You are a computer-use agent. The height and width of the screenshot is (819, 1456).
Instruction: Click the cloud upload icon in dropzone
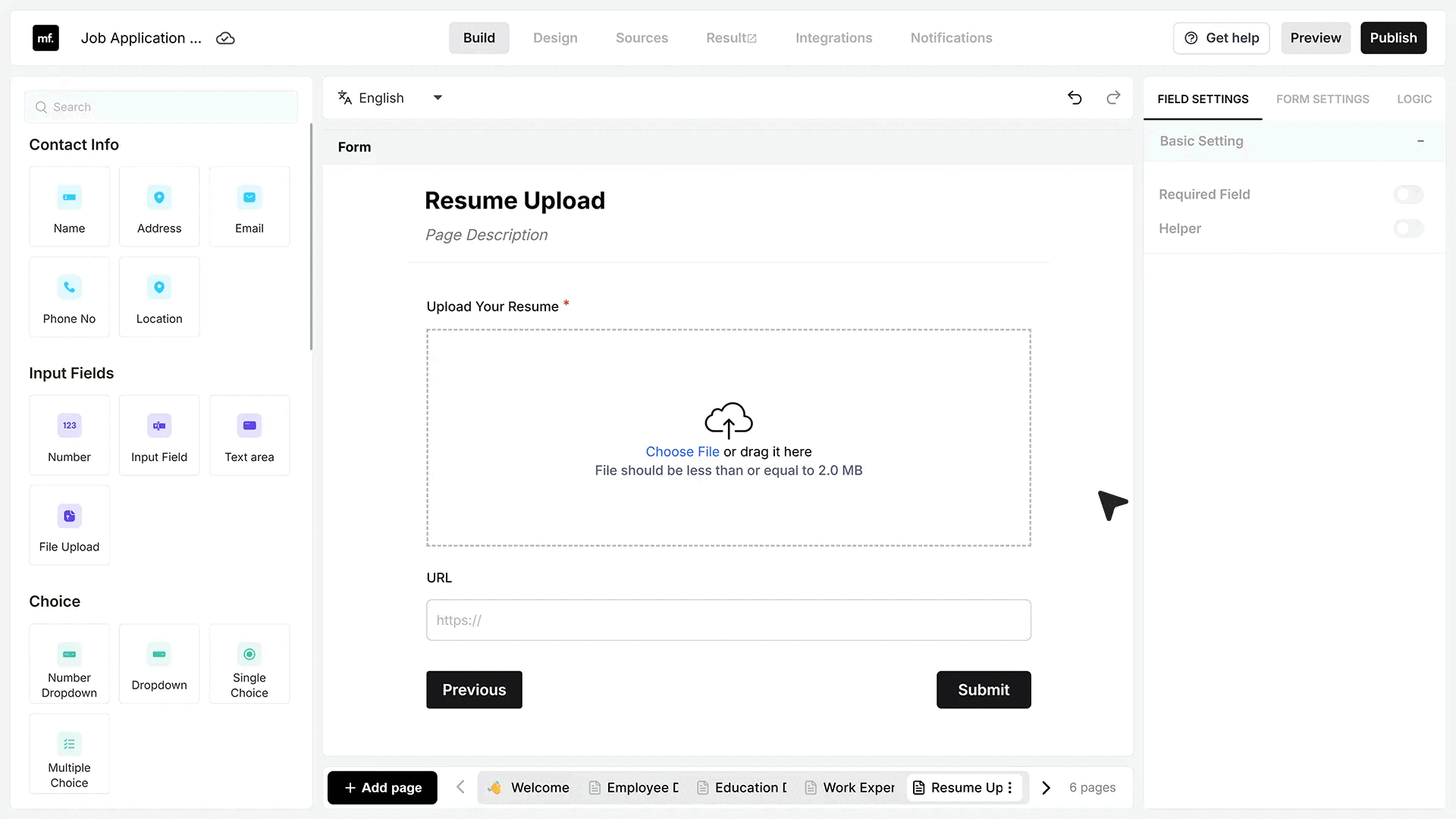[x=729, y=420]
